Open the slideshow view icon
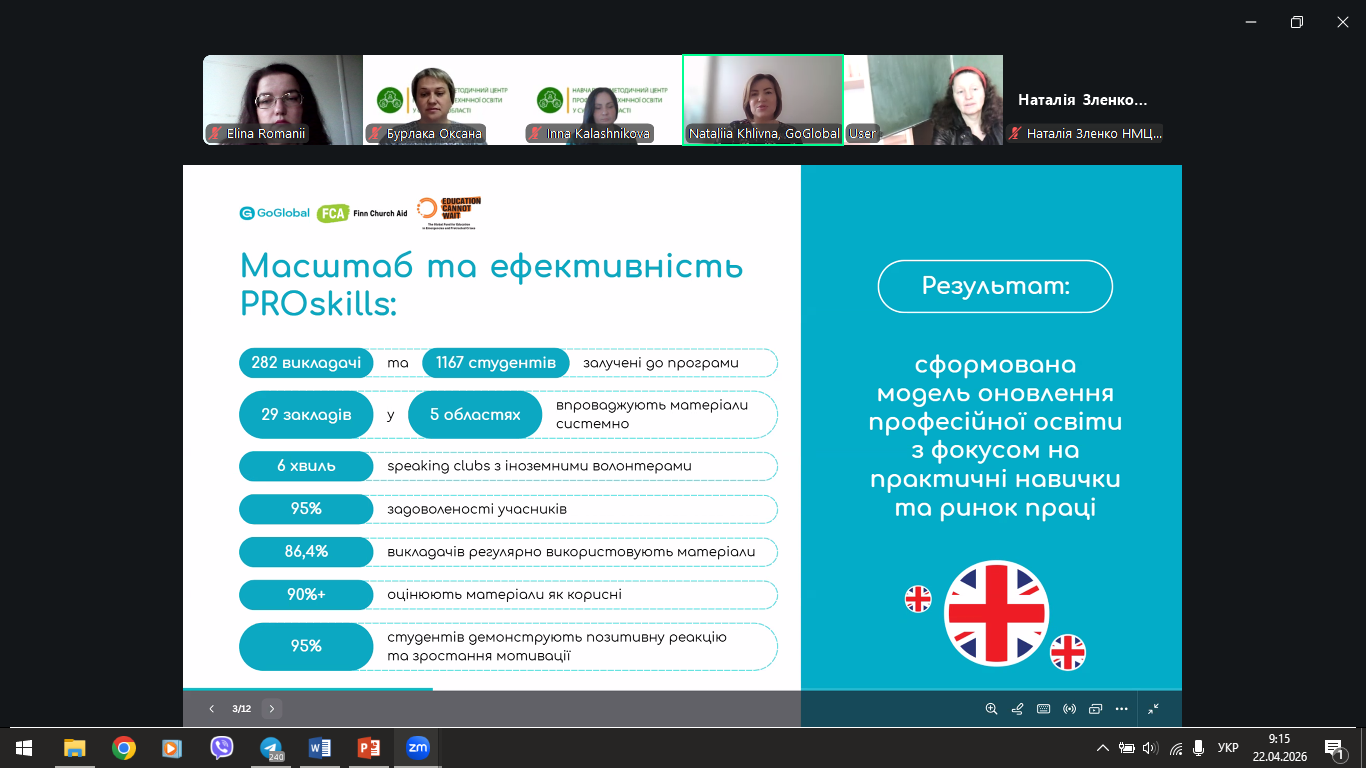Screen dimensions: 1366x768 1095,709
